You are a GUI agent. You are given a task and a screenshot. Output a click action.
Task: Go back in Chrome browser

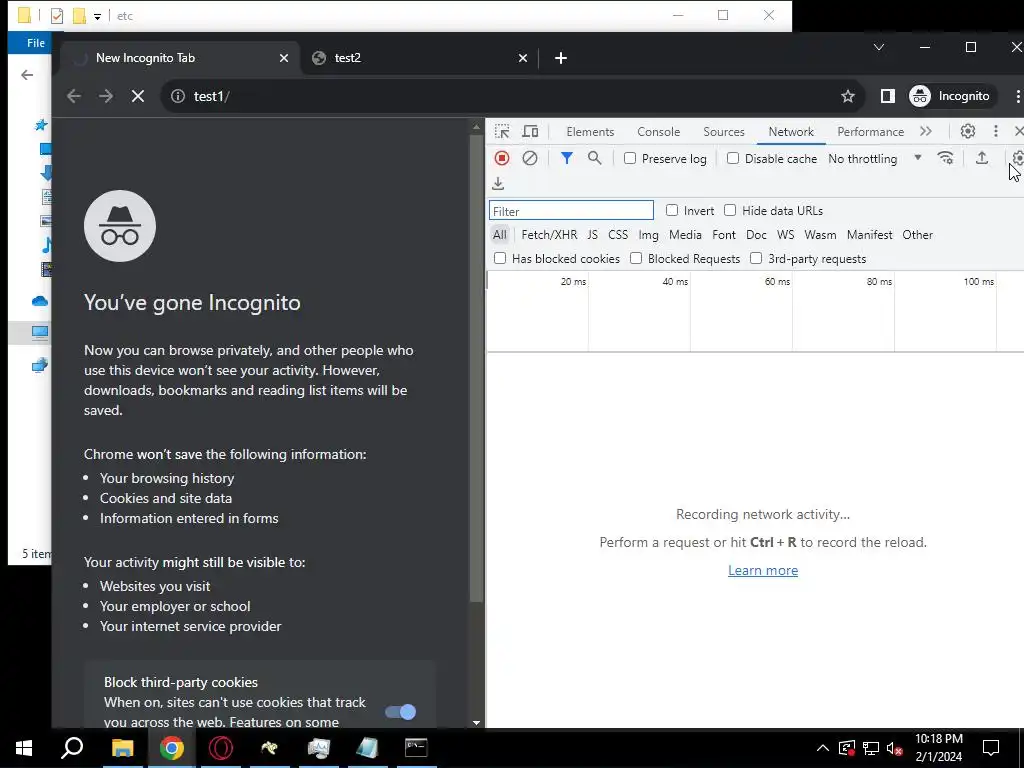tap(74, 96)
